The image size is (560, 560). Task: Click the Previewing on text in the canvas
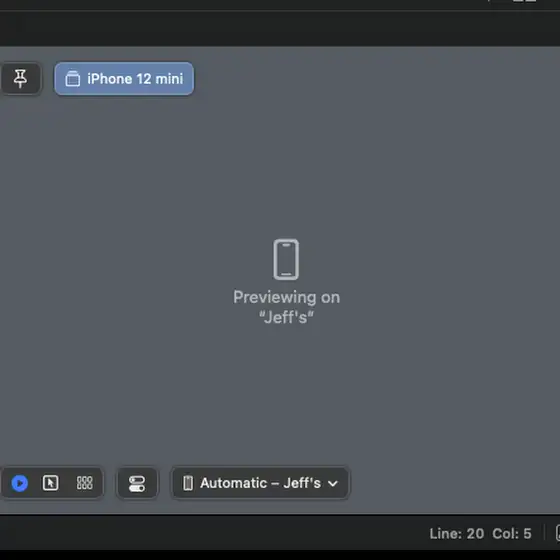pyautogui.click(x=286, y=298)
